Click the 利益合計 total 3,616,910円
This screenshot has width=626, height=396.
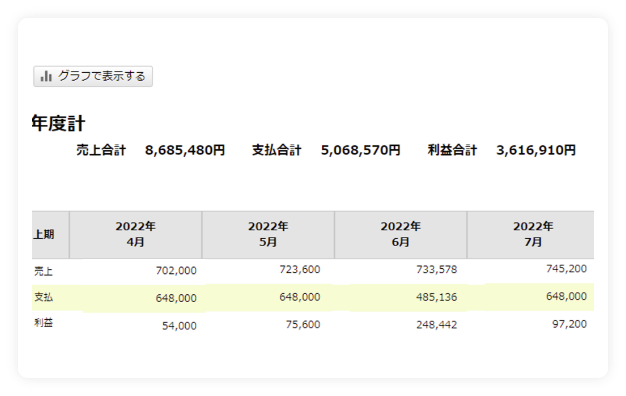(536, 150)
